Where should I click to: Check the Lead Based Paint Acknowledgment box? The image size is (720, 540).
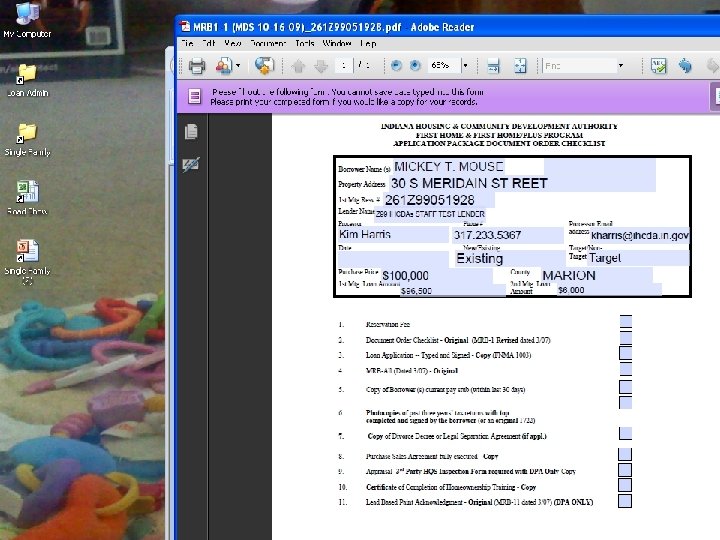point(625,501)
